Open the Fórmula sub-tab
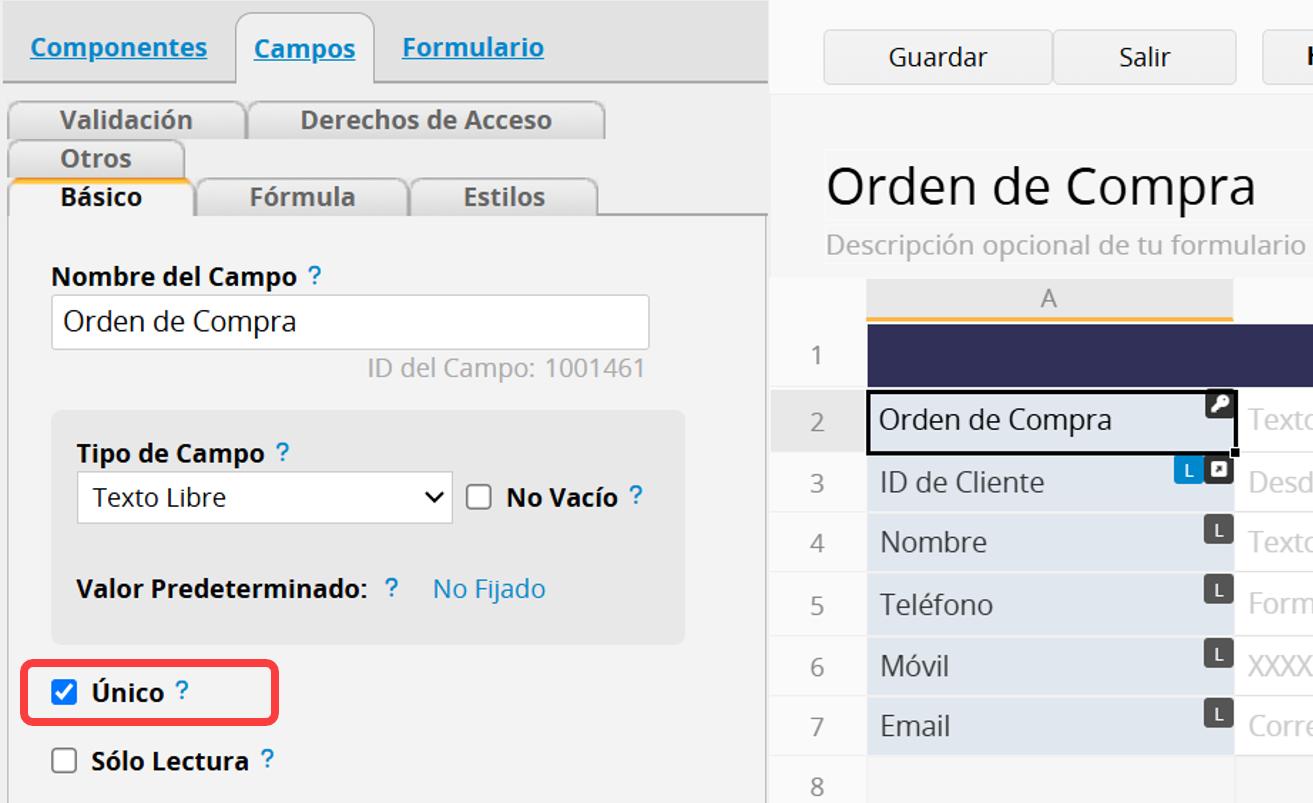Screen dimensions: 1313x803 point(302,197)
